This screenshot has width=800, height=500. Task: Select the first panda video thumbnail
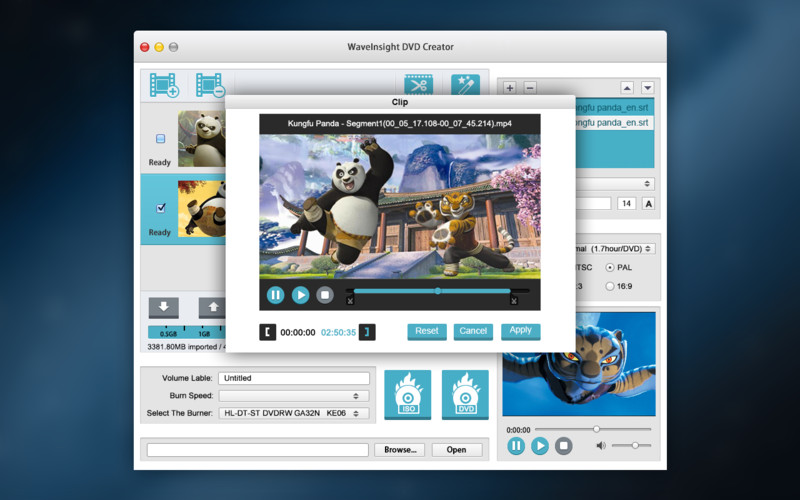coord(202,139)
